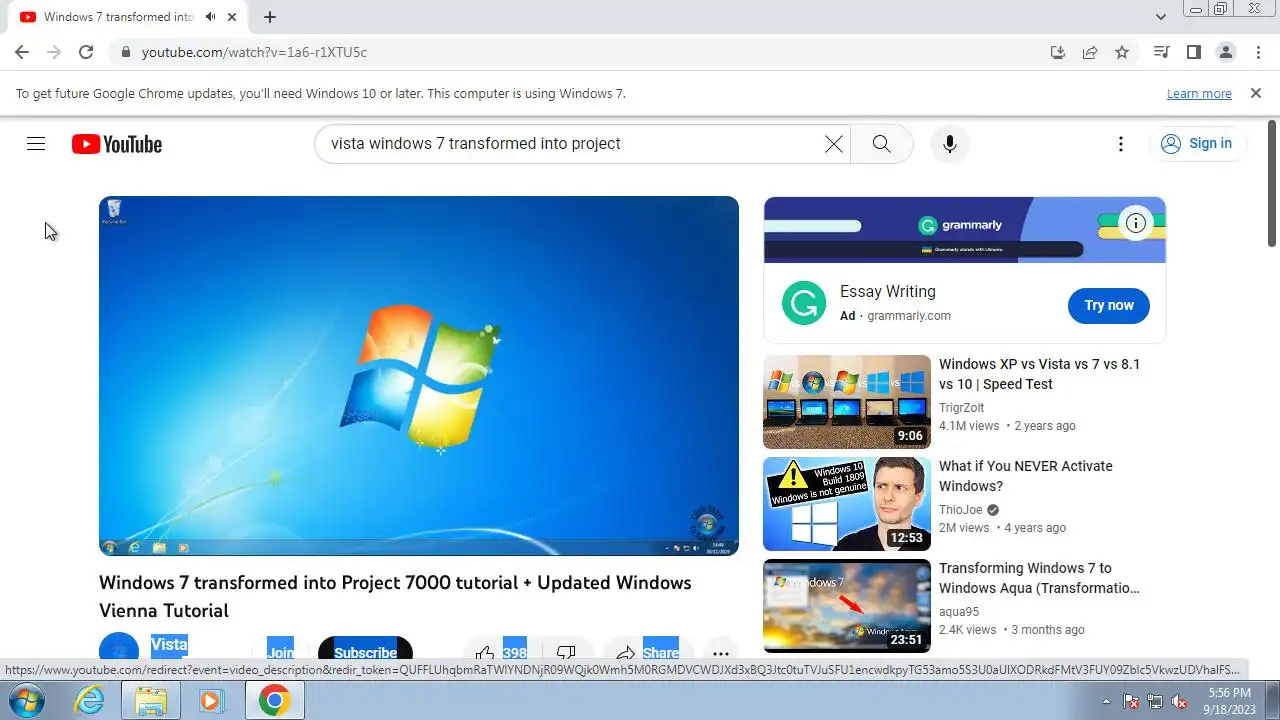Install app icon in address bar
This screenshot has width=1280, height=720.
pos(1058,52)
